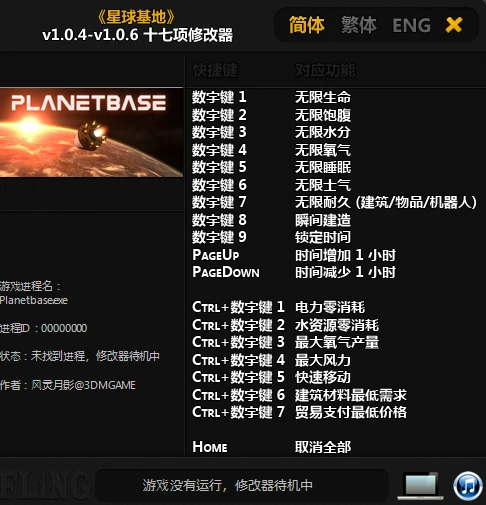Select the 无限氧气 cheat entry

323,150
